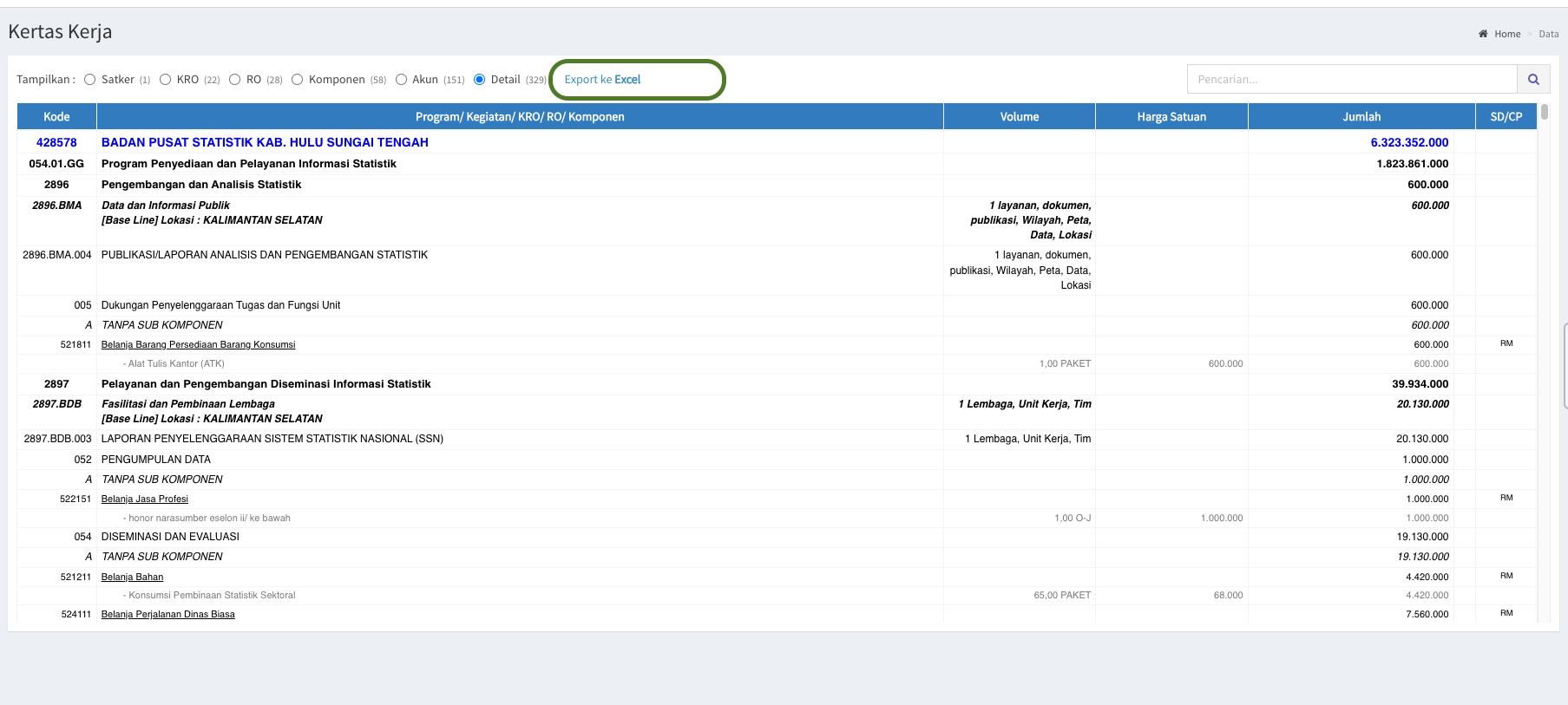This screenshot has width=1568, height=705.
Task: Click the Jumlah column header
Action: (1361, 116)
